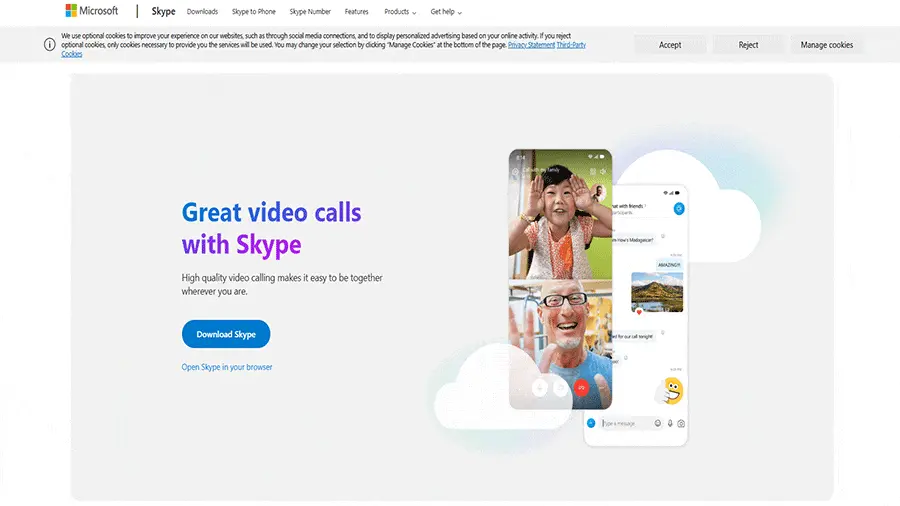900x506 pixels.
Task: Expand the Products dropdown menu
Action: tap(400, 12)
